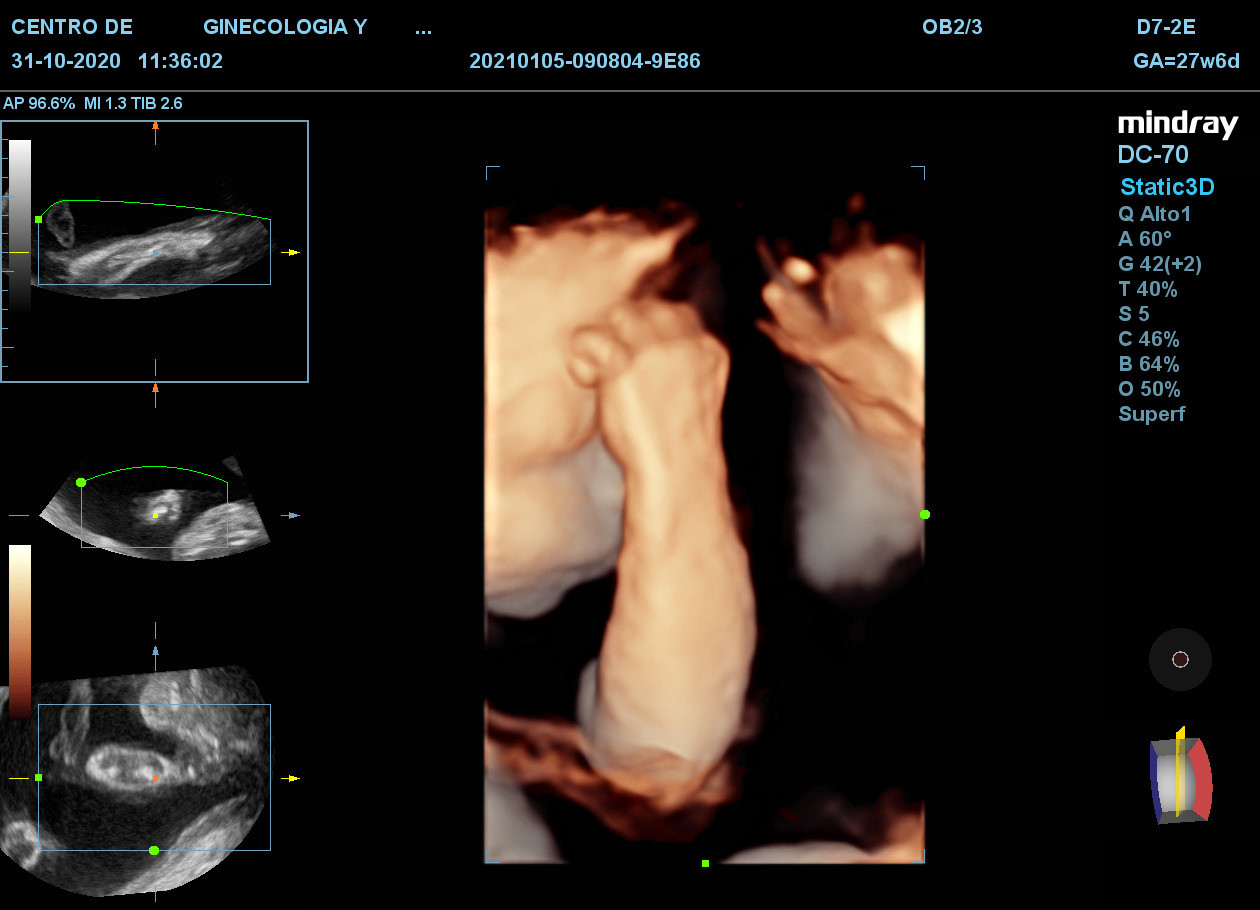Select the Static3D mode label
The width and height of the screenshot is (1260, 910).
click(1165, 186)
